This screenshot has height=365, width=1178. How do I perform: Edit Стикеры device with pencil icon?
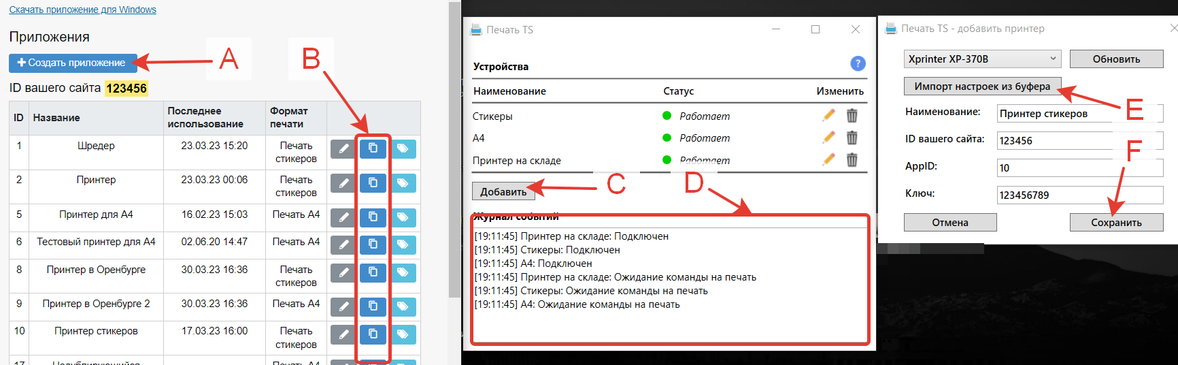click(829, 116)
